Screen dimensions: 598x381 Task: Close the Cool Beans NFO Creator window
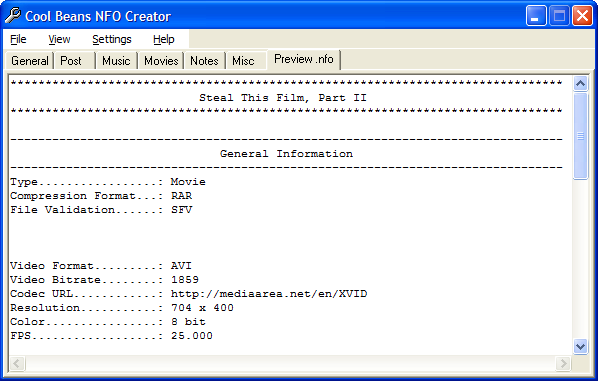[582, 16]
